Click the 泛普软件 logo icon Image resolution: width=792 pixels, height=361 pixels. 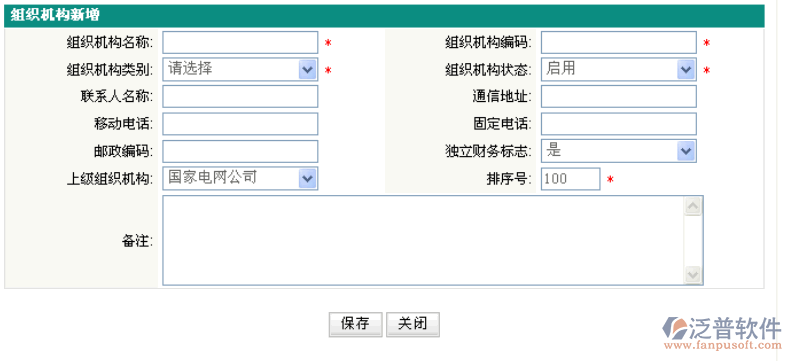point(675,328)
